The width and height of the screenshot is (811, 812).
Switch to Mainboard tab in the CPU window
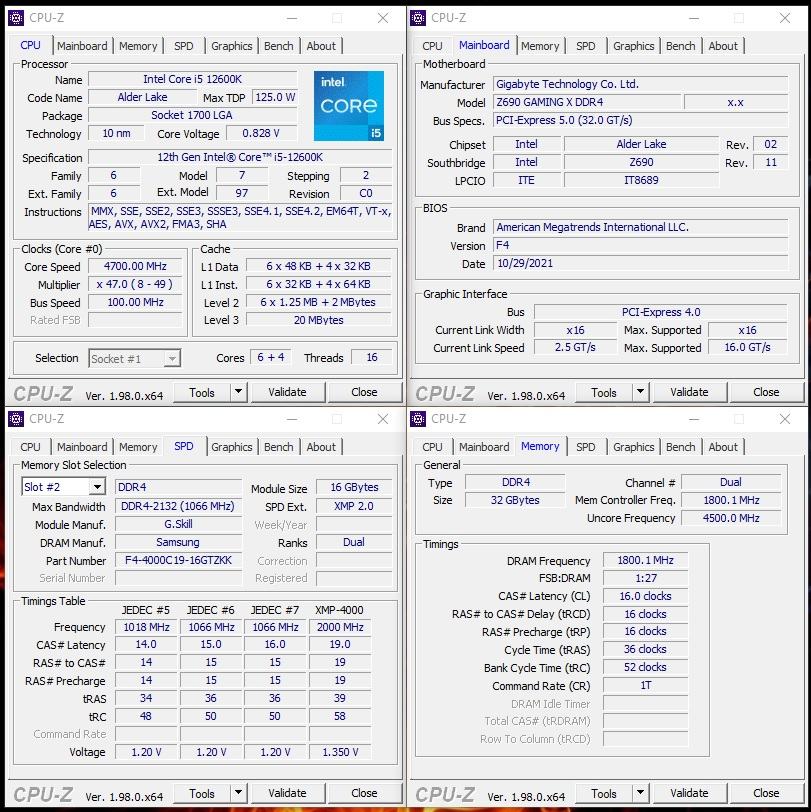pos(82,46)
